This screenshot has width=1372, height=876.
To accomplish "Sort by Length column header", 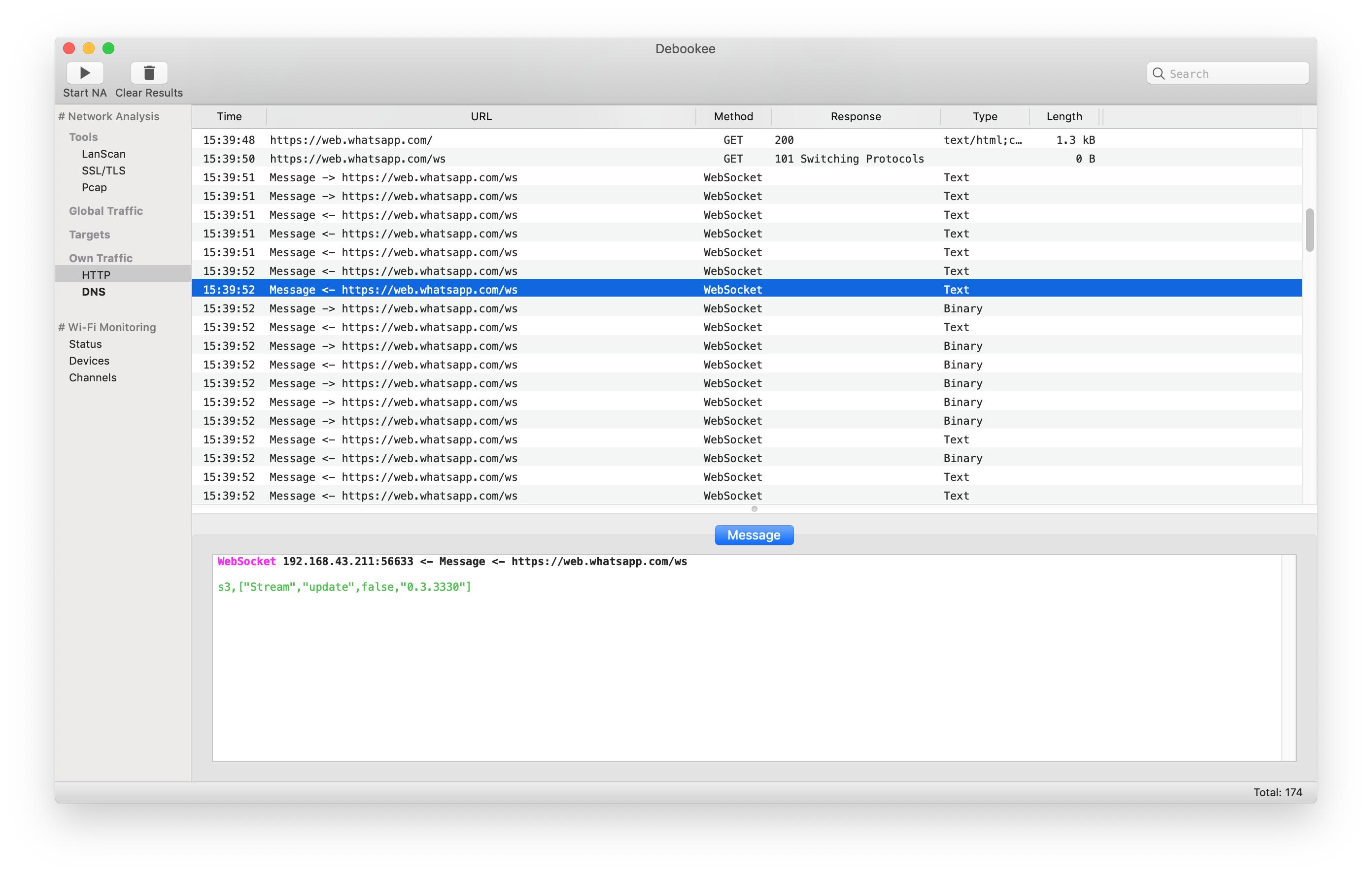I will click(x=1064, y=116).
